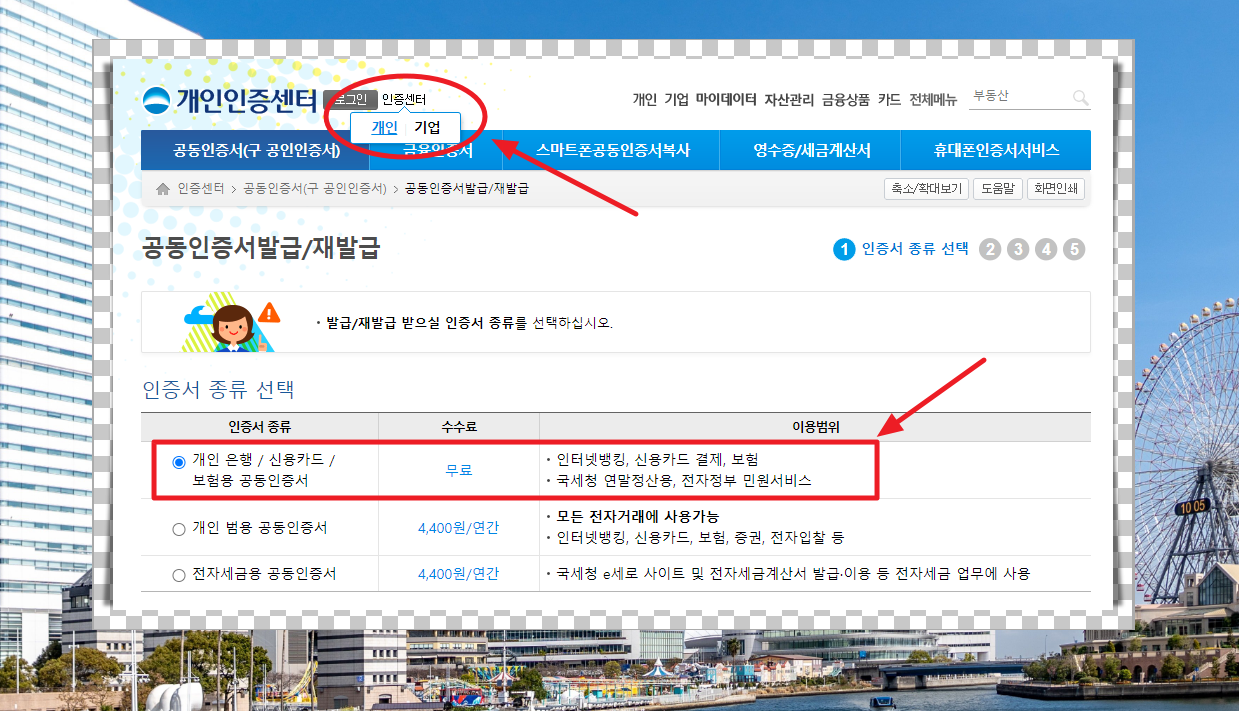The height and width of the screenshot is (711, 1239).
Task: Click 공동인증서(구 공인인증서) breadcrumb link
Action: (x=314, y=188)
